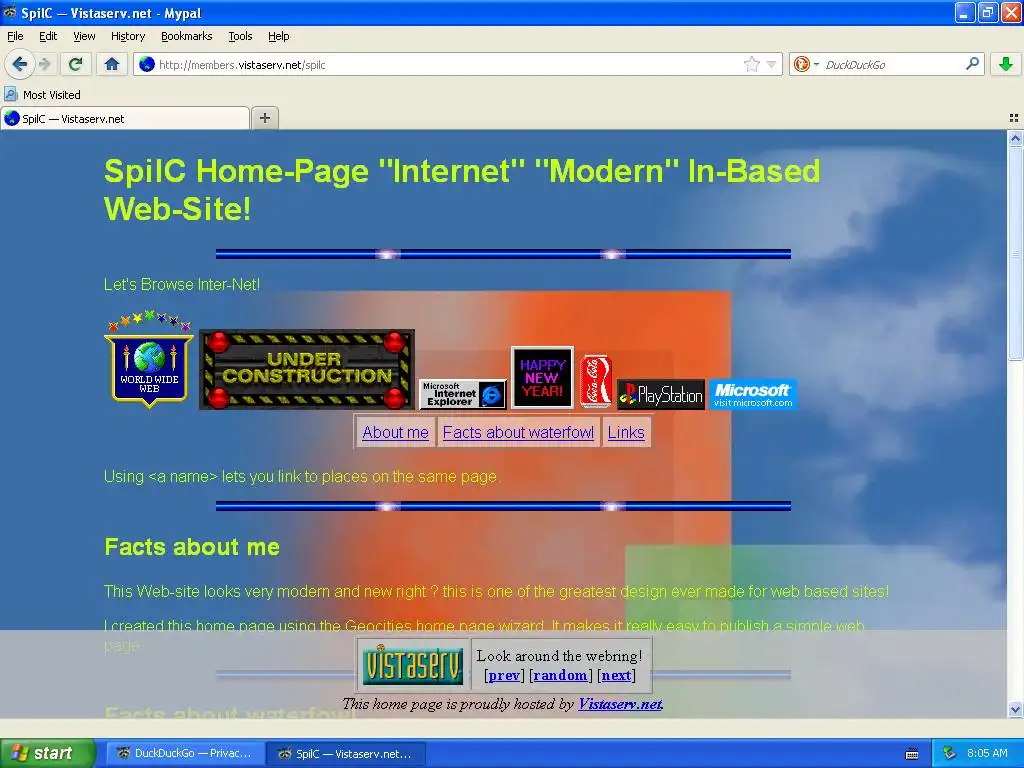Open the View menu
Image resolution: width=1024 pixels, height=768 pixels.
point(84,36)
